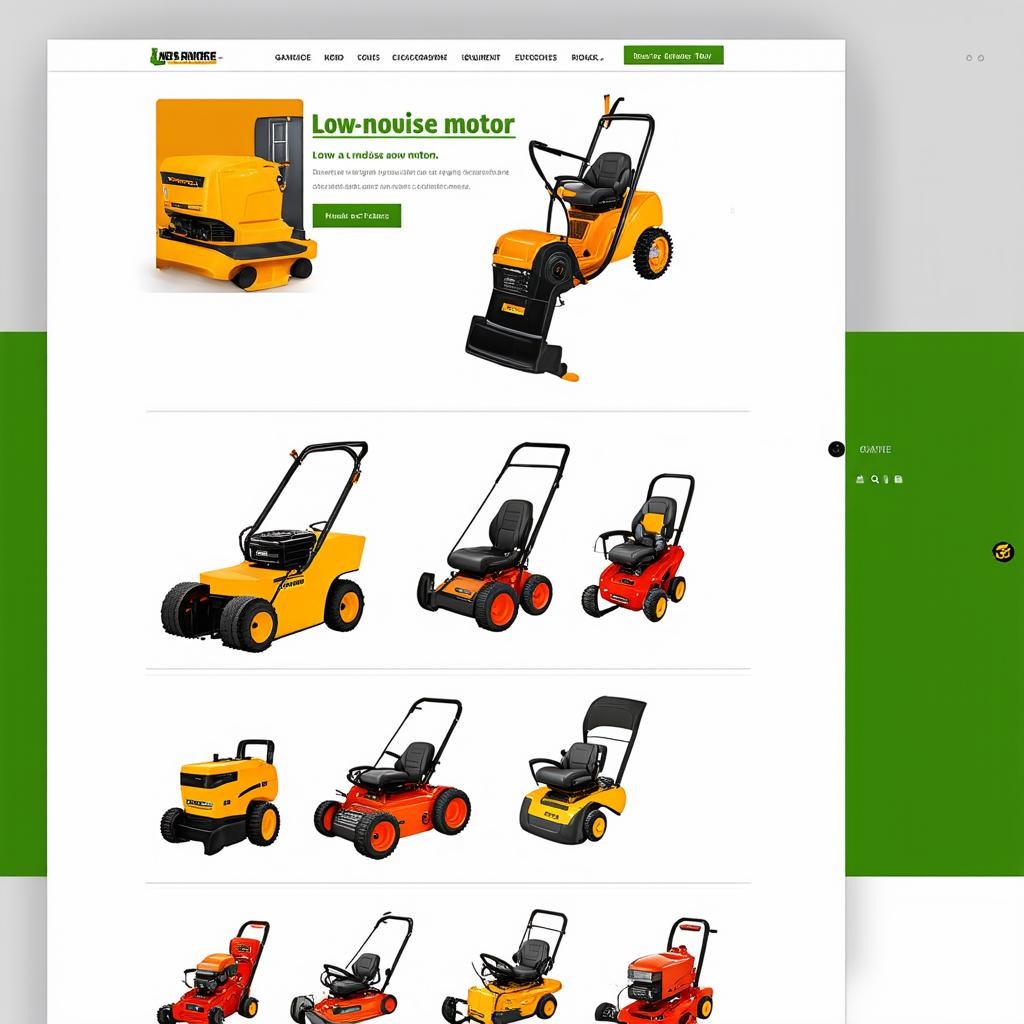This screenshot has height=1024, width=1024.
Task: Click the yellow-on-black round badge icon
Action: [1002, 552]
